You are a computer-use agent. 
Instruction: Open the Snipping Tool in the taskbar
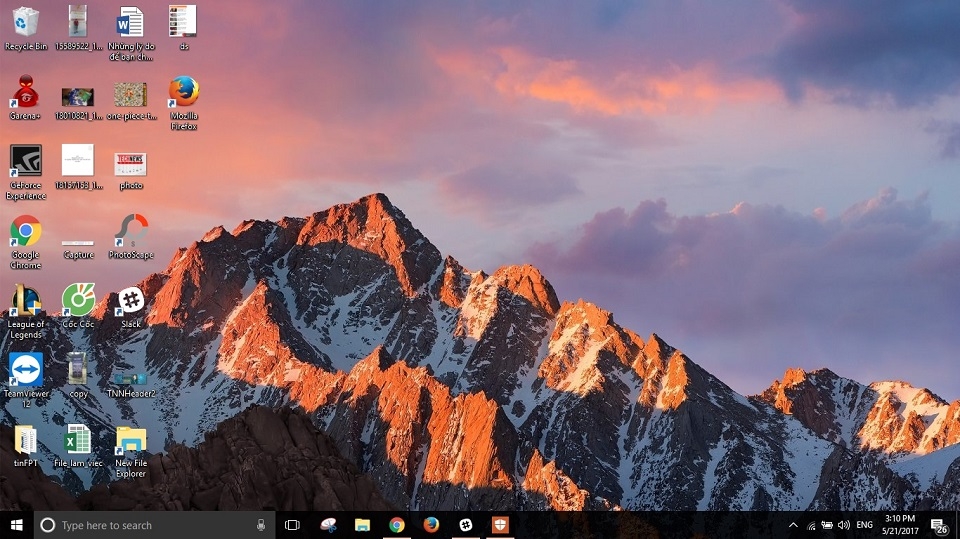coord(328,525)
